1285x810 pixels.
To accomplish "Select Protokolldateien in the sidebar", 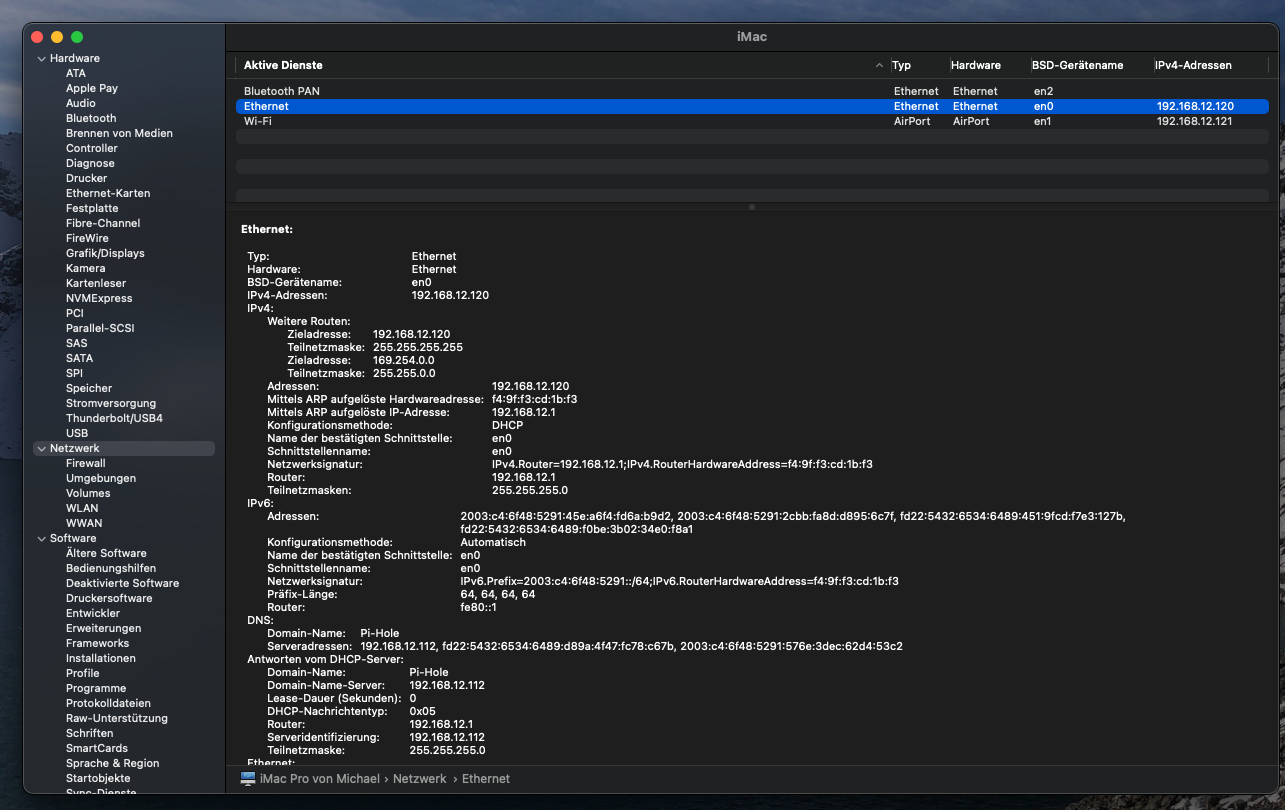I will (109, 703).
